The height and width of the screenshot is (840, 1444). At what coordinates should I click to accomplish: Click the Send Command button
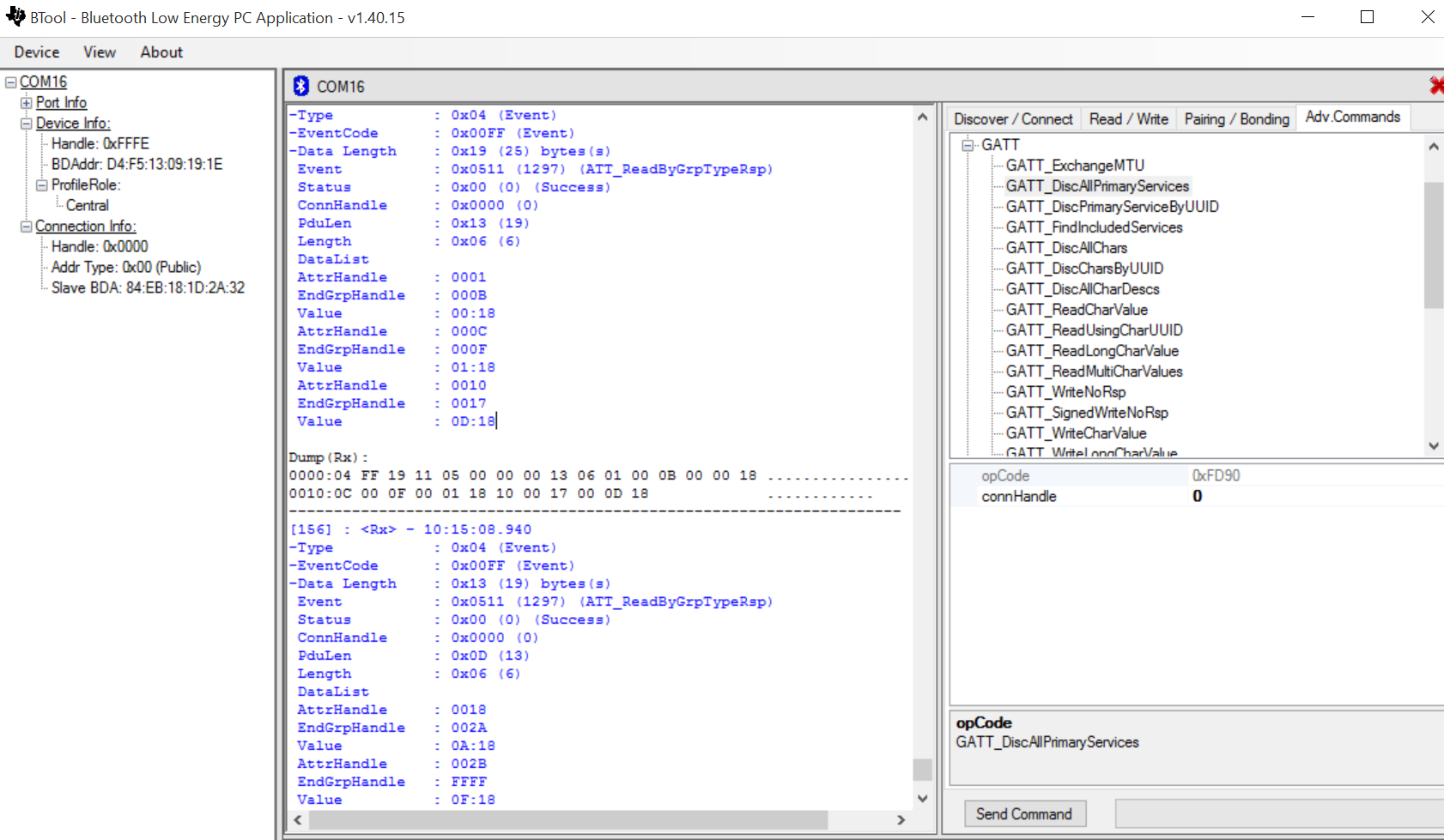pos(1024,814)
